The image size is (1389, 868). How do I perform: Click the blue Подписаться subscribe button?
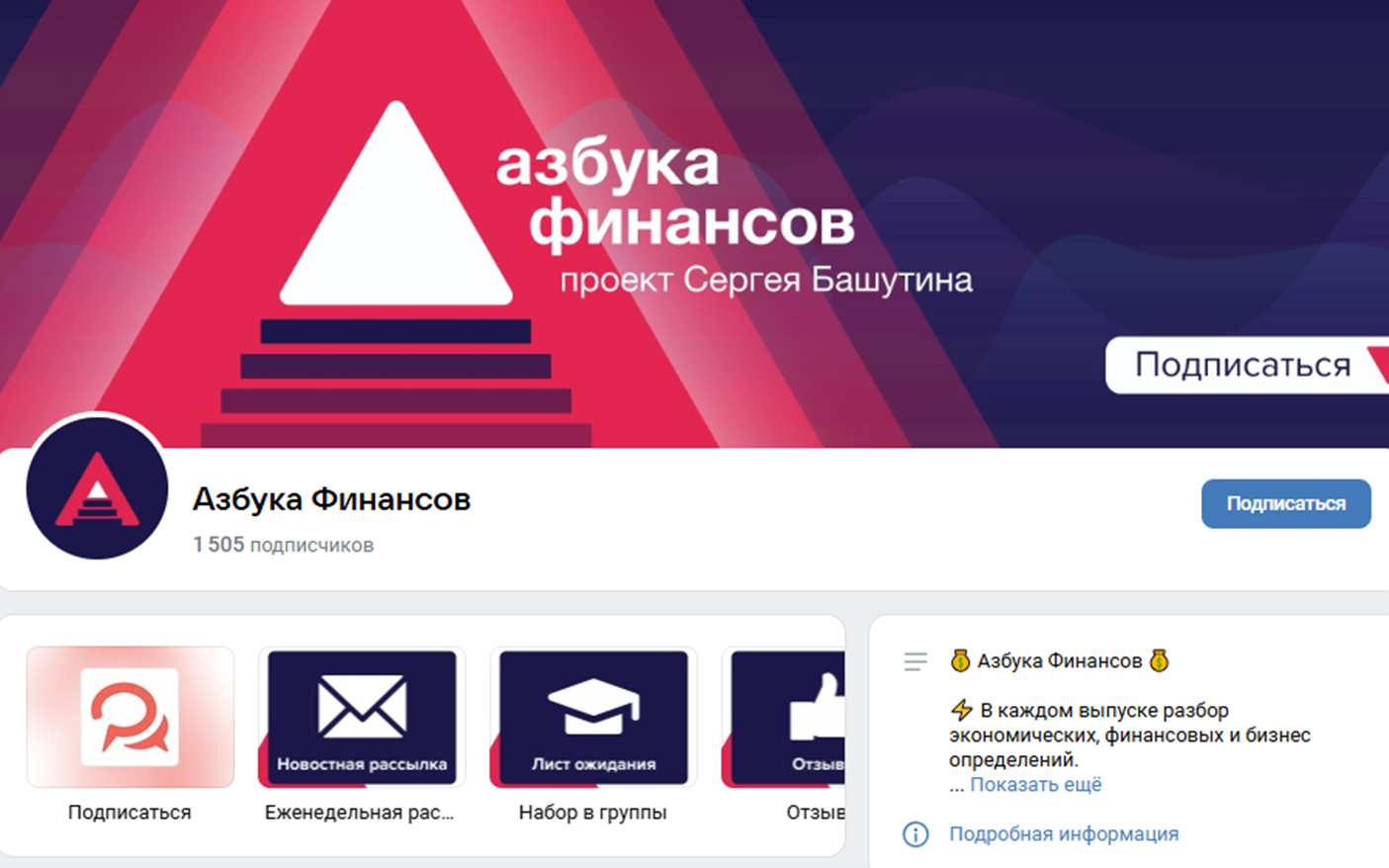[x=1285, y=504]
